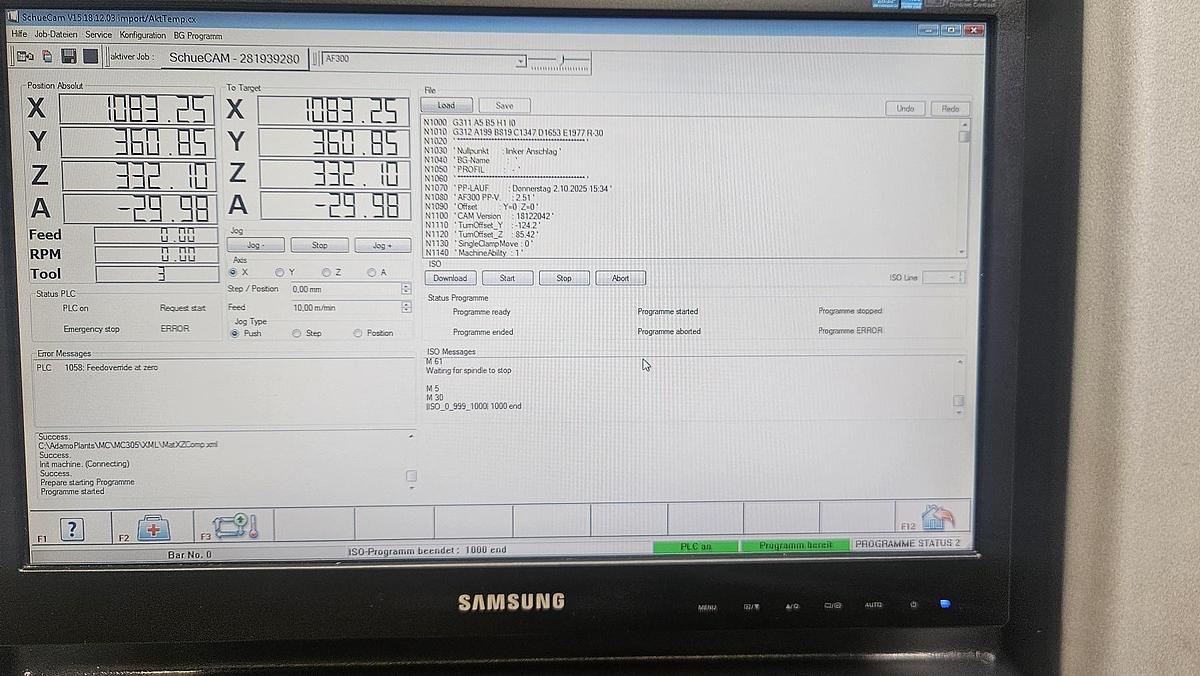Click the Jog + button
Viewport: 1200px width, 676px height.
pos(383,245)
